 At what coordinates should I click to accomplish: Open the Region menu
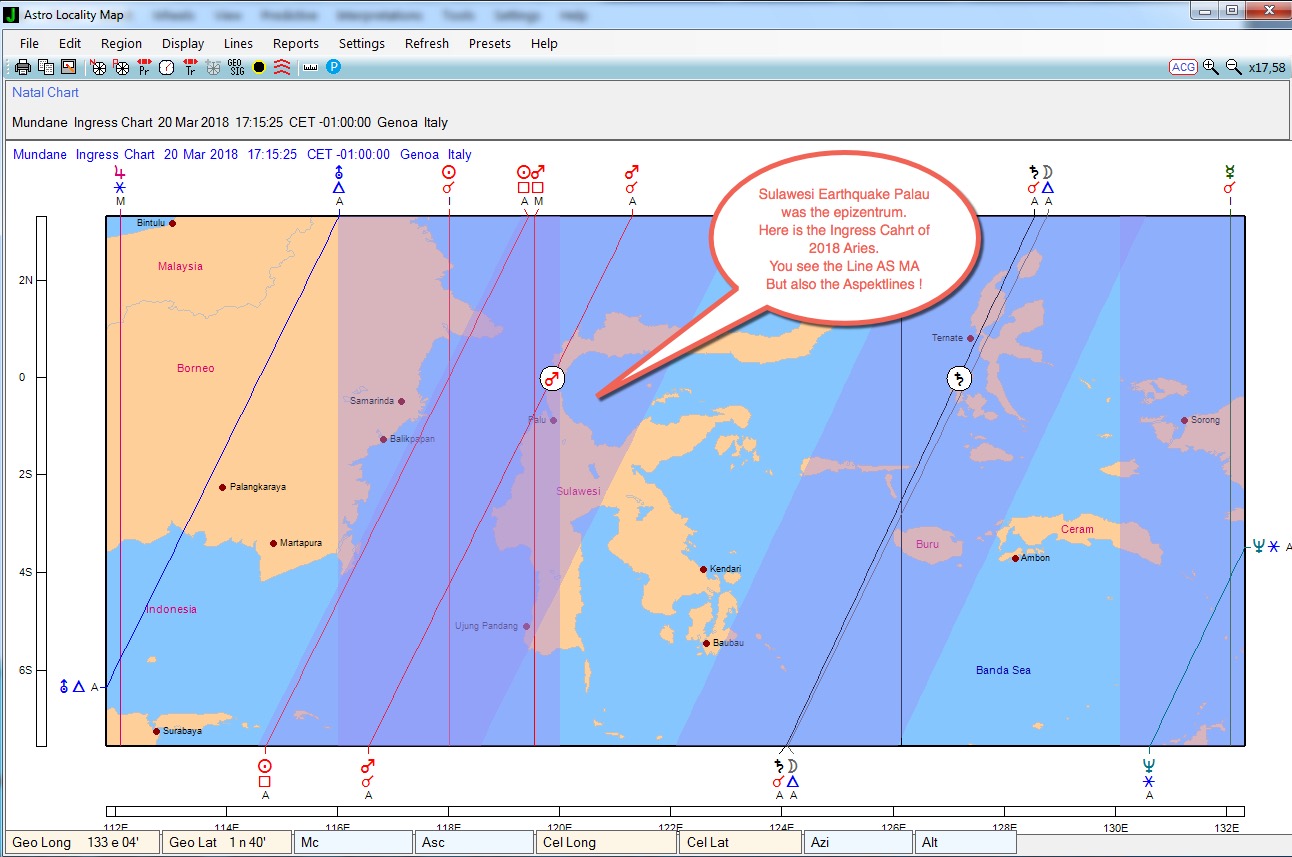121,43
